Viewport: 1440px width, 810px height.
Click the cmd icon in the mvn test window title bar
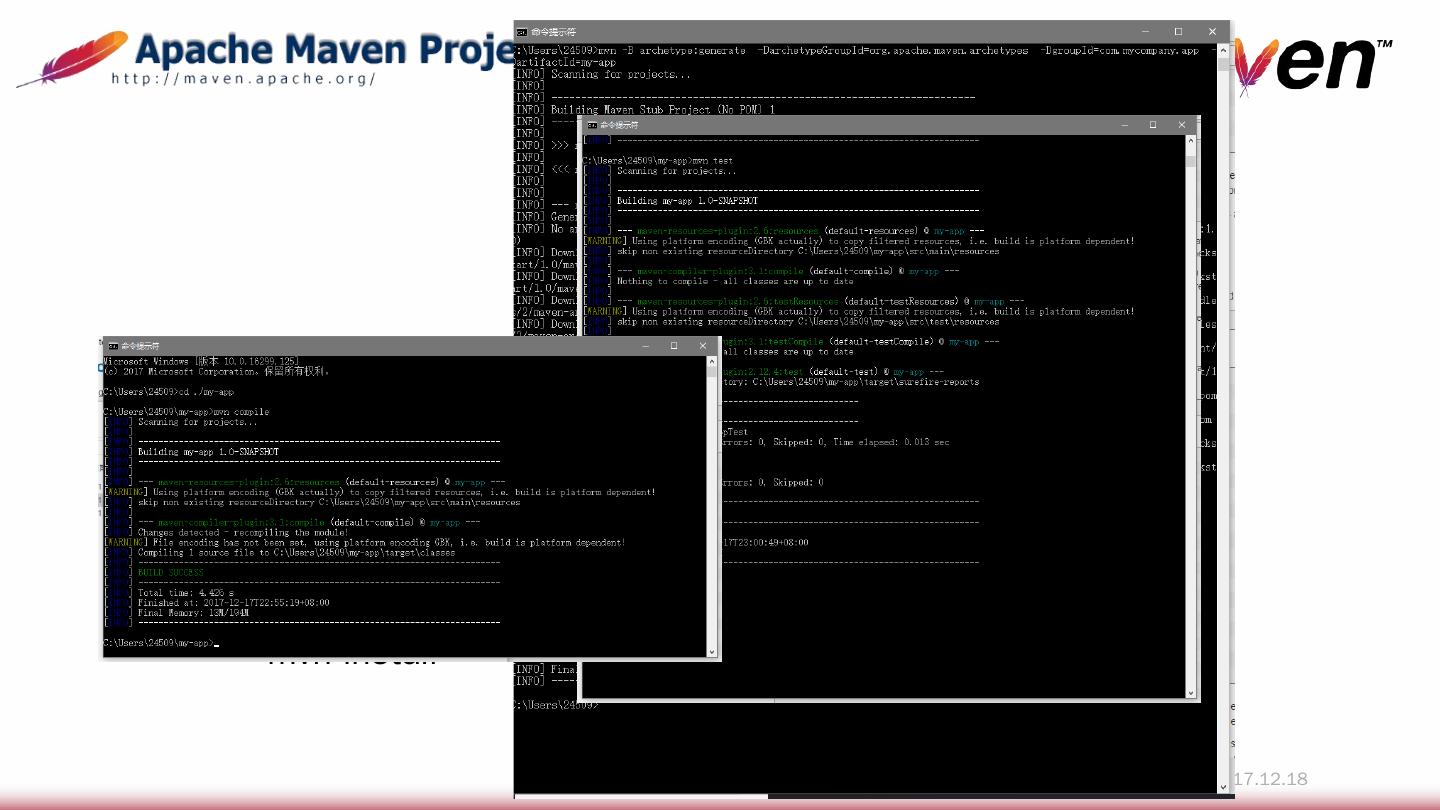coord(592,125)
